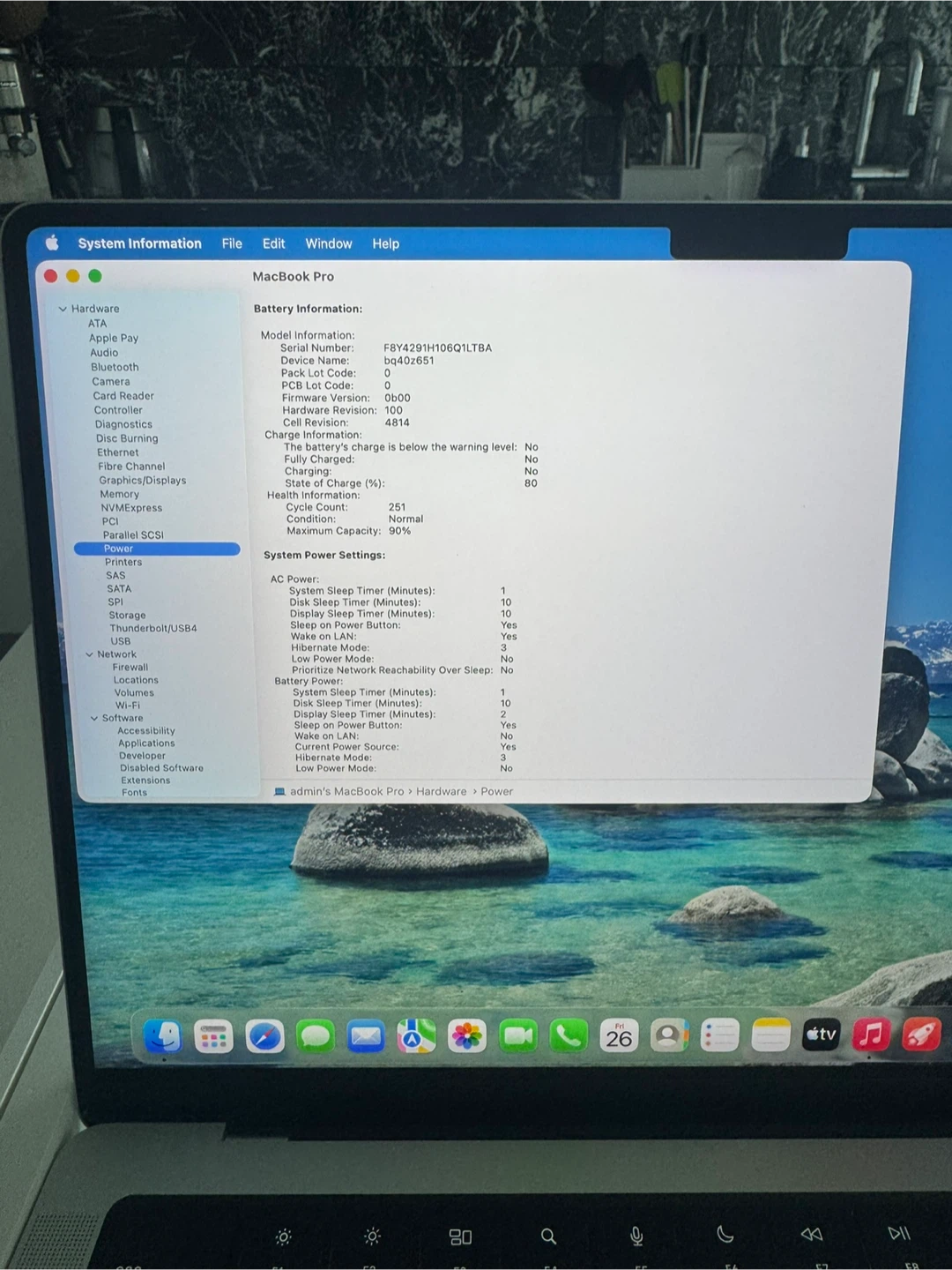Select Audio in the sidebar
The image size is (952, 1270).
click(104, 352)
